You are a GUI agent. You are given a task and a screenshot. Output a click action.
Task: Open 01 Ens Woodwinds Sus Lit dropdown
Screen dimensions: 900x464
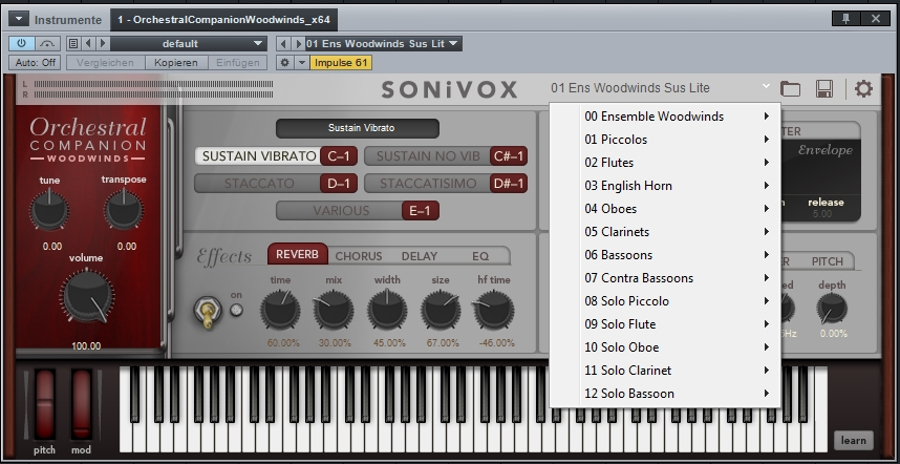pyautogui.click(x=383, y=44)
